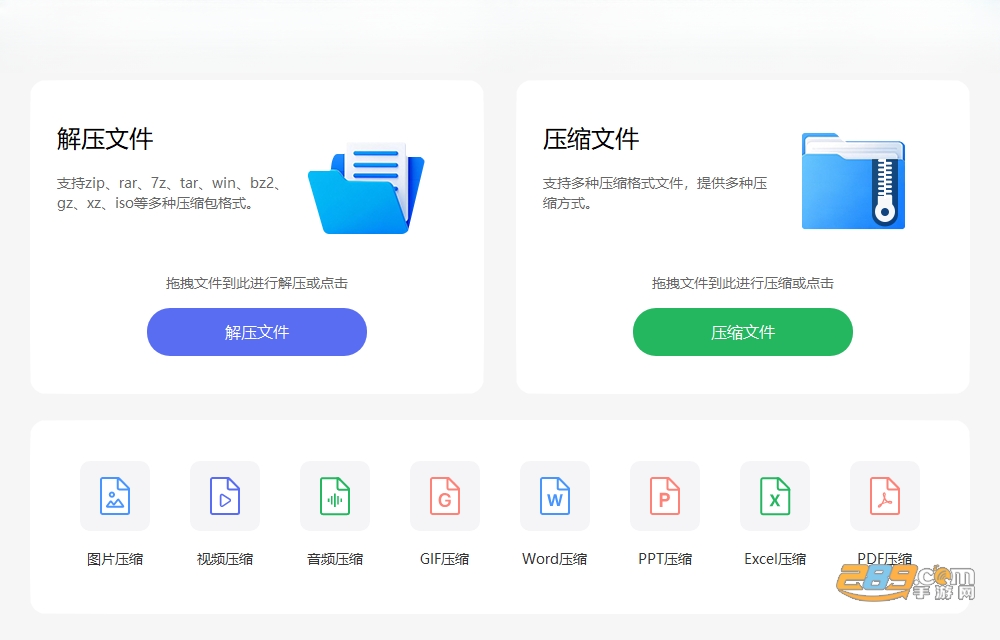Click the Excel压缩 text label

(775, 559)
